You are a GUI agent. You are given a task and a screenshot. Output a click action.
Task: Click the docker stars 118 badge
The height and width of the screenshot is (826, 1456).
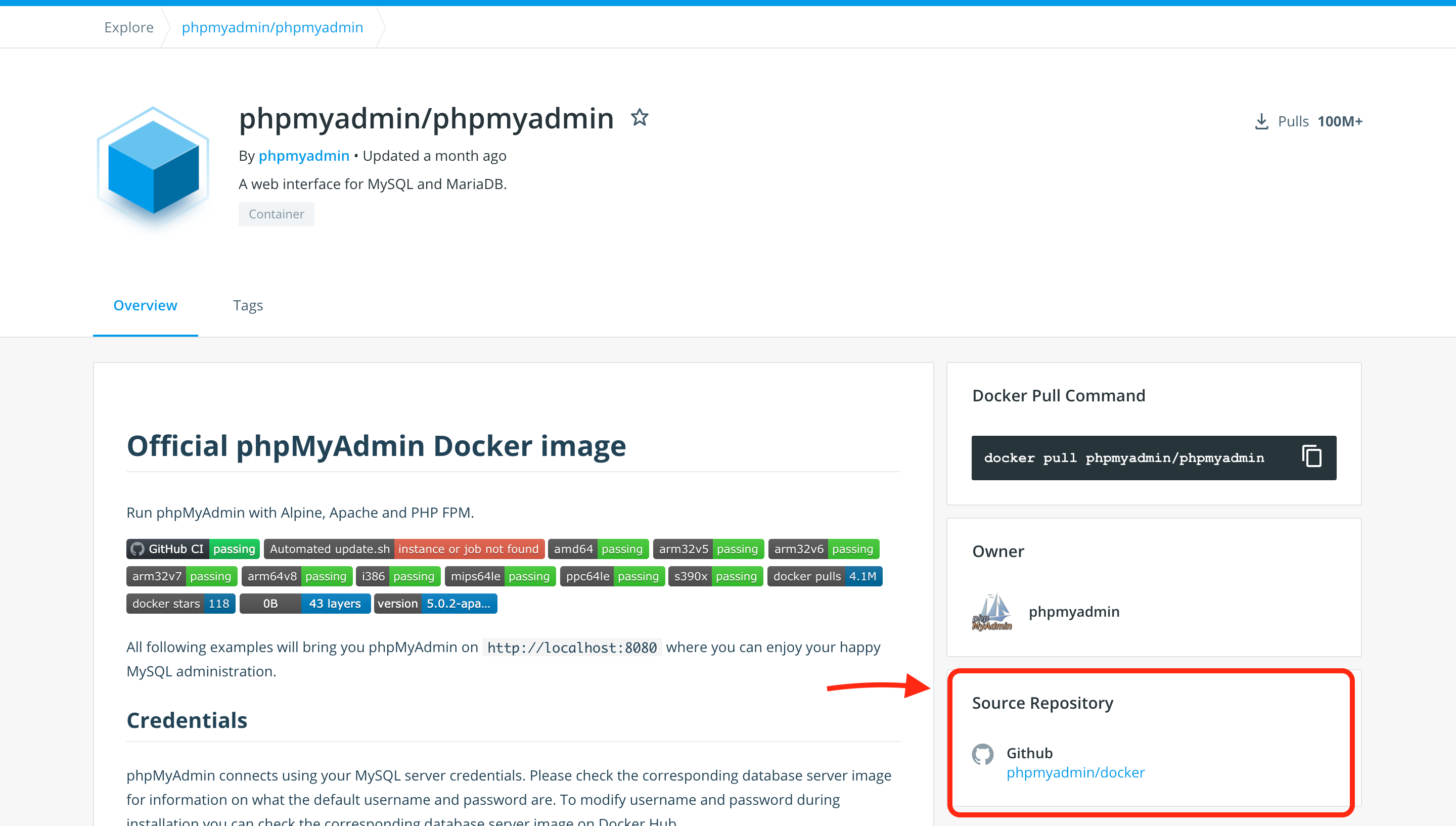(180, 603)
